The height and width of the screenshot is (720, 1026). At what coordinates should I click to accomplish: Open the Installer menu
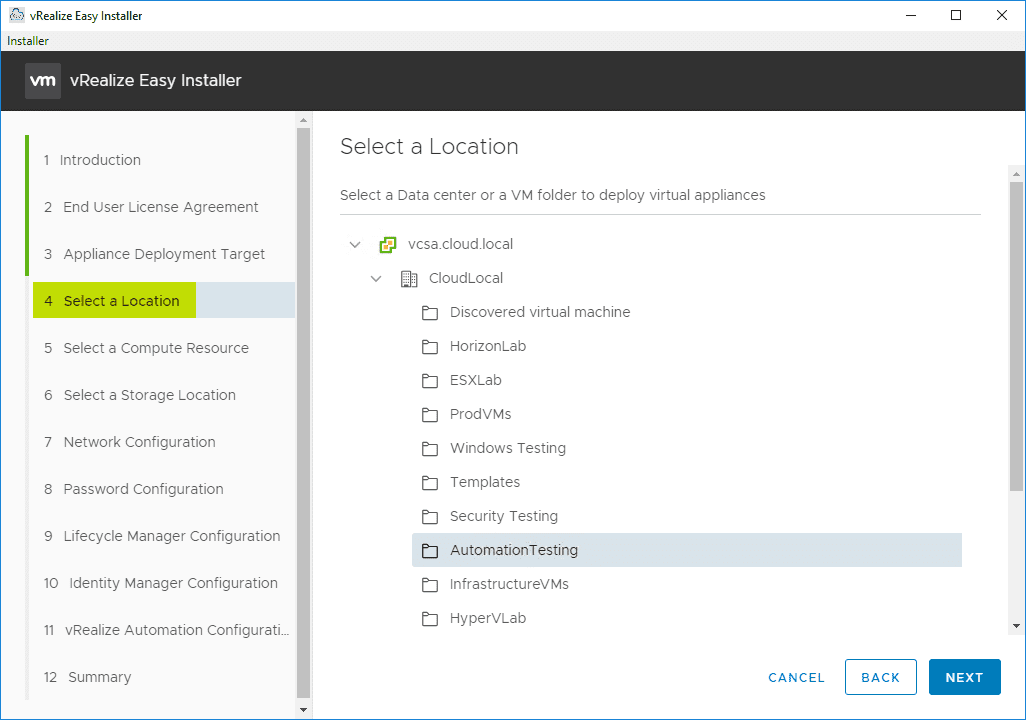28,41
